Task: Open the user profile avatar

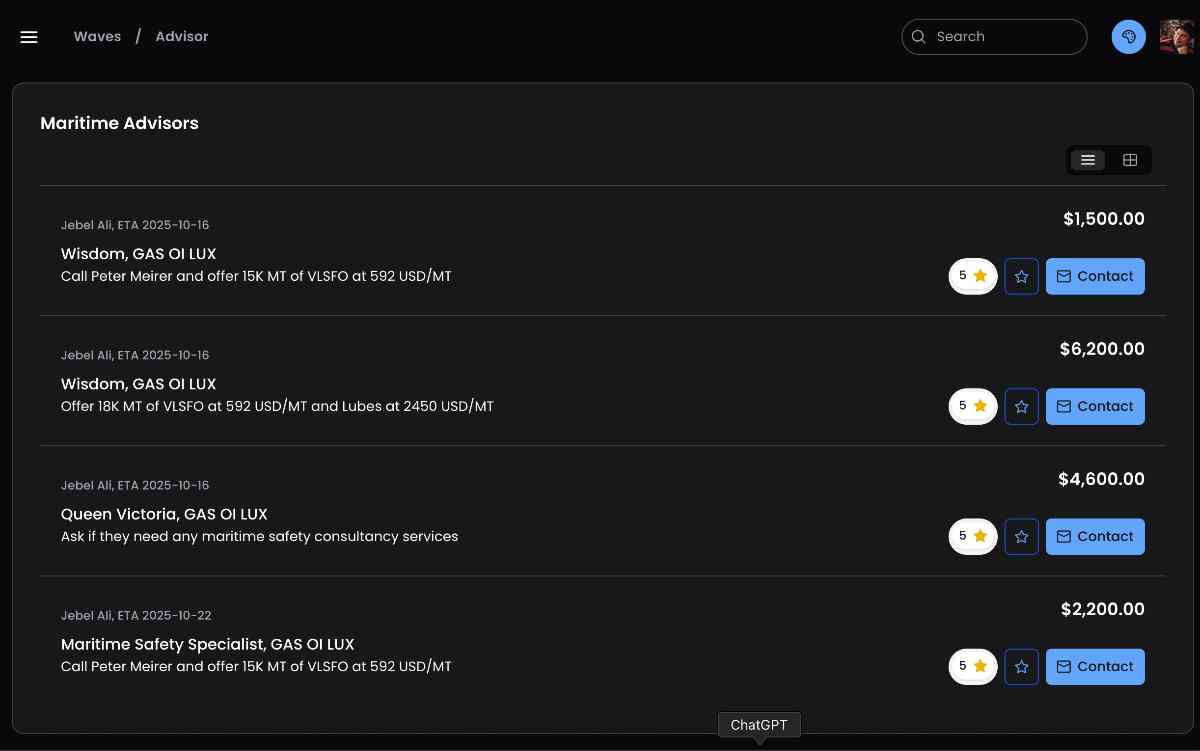Action: pyautogui.click(x=1176, y=37)
